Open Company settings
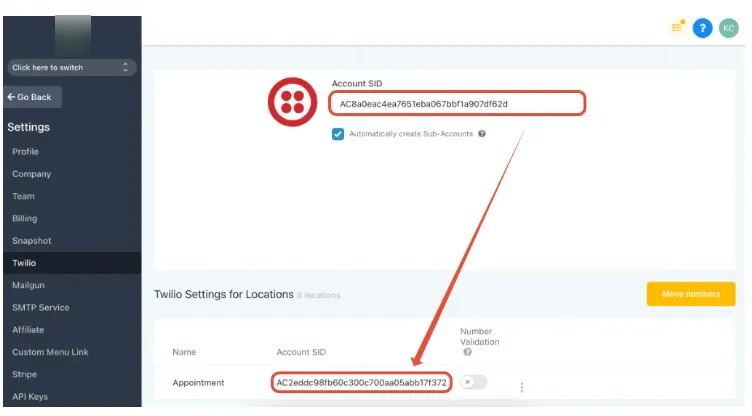The width and height of the screenshot is (752, 416). [32, 174]
